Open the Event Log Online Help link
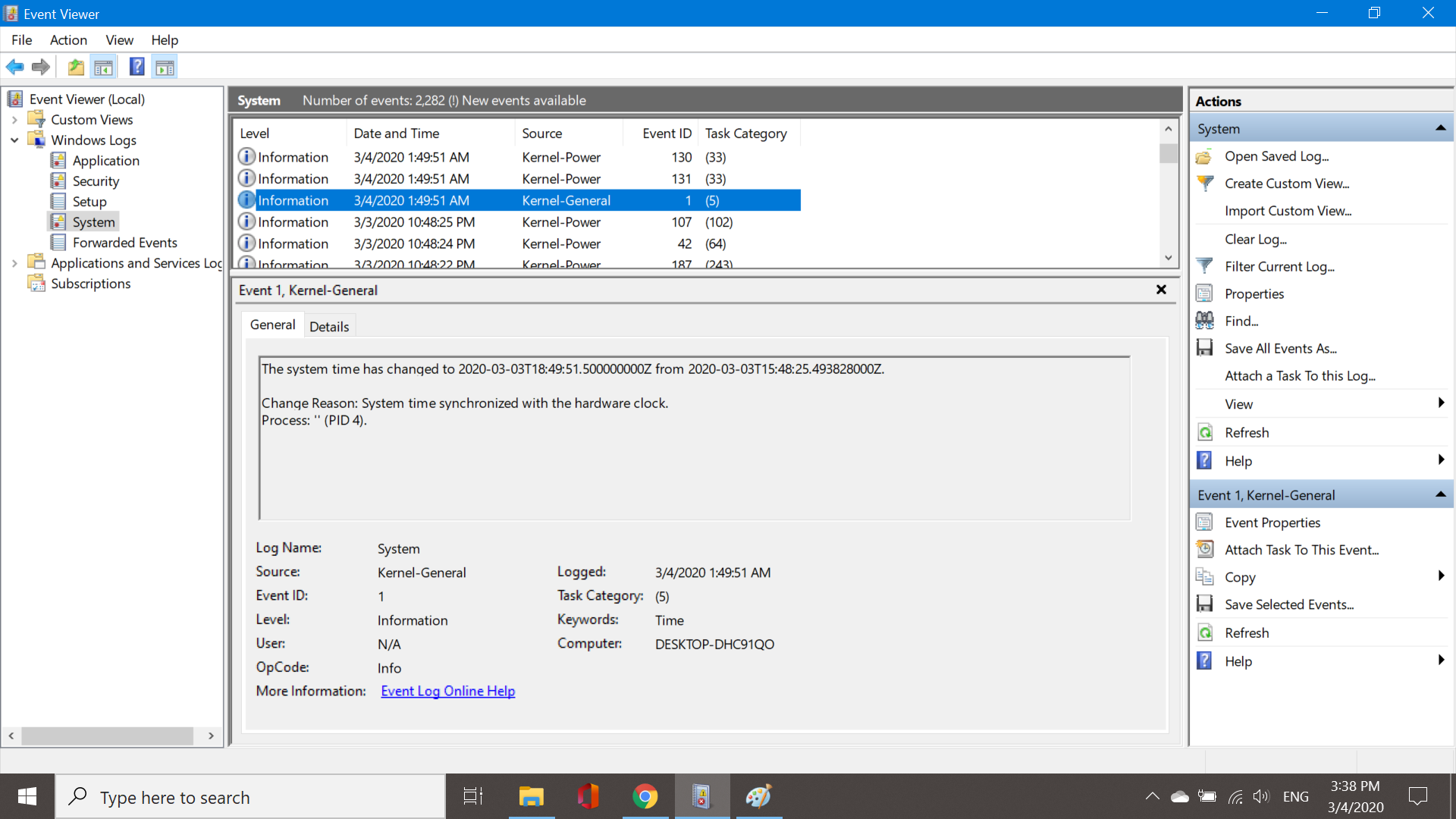 click(x=447, y=691)
